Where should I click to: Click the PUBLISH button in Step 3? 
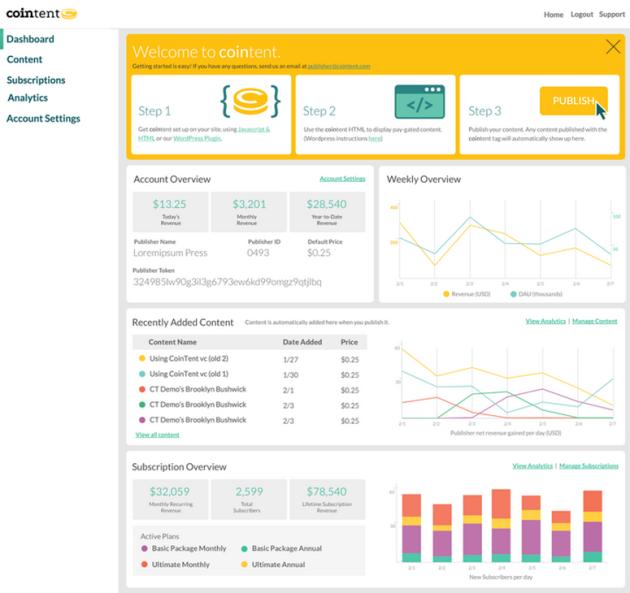573,100
